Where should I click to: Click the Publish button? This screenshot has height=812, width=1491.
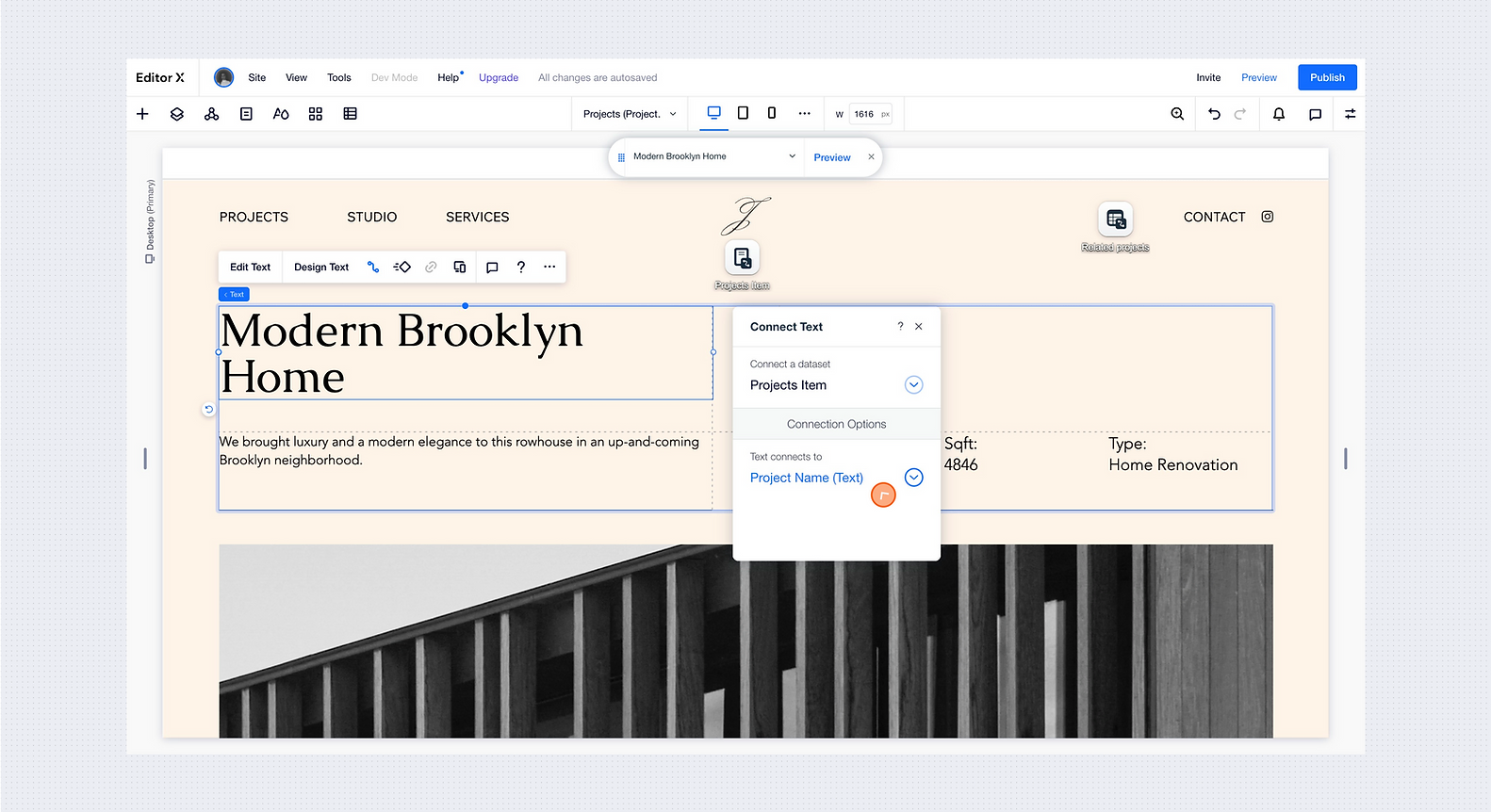coord(1327,77)
